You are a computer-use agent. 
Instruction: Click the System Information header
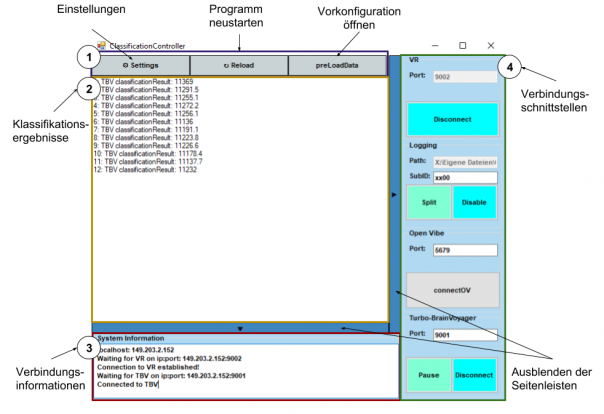[x=131, y=338]
